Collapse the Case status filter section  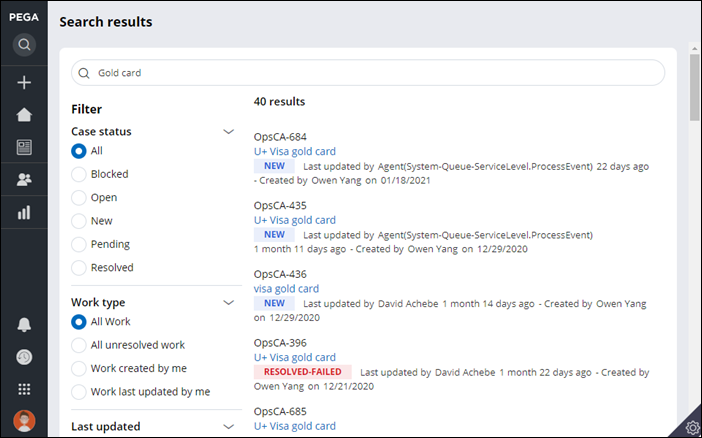228,131
